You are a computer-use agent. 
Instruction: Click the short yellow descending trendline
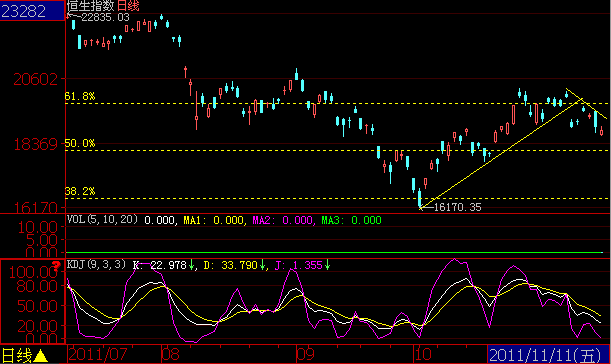coord(586,104)
